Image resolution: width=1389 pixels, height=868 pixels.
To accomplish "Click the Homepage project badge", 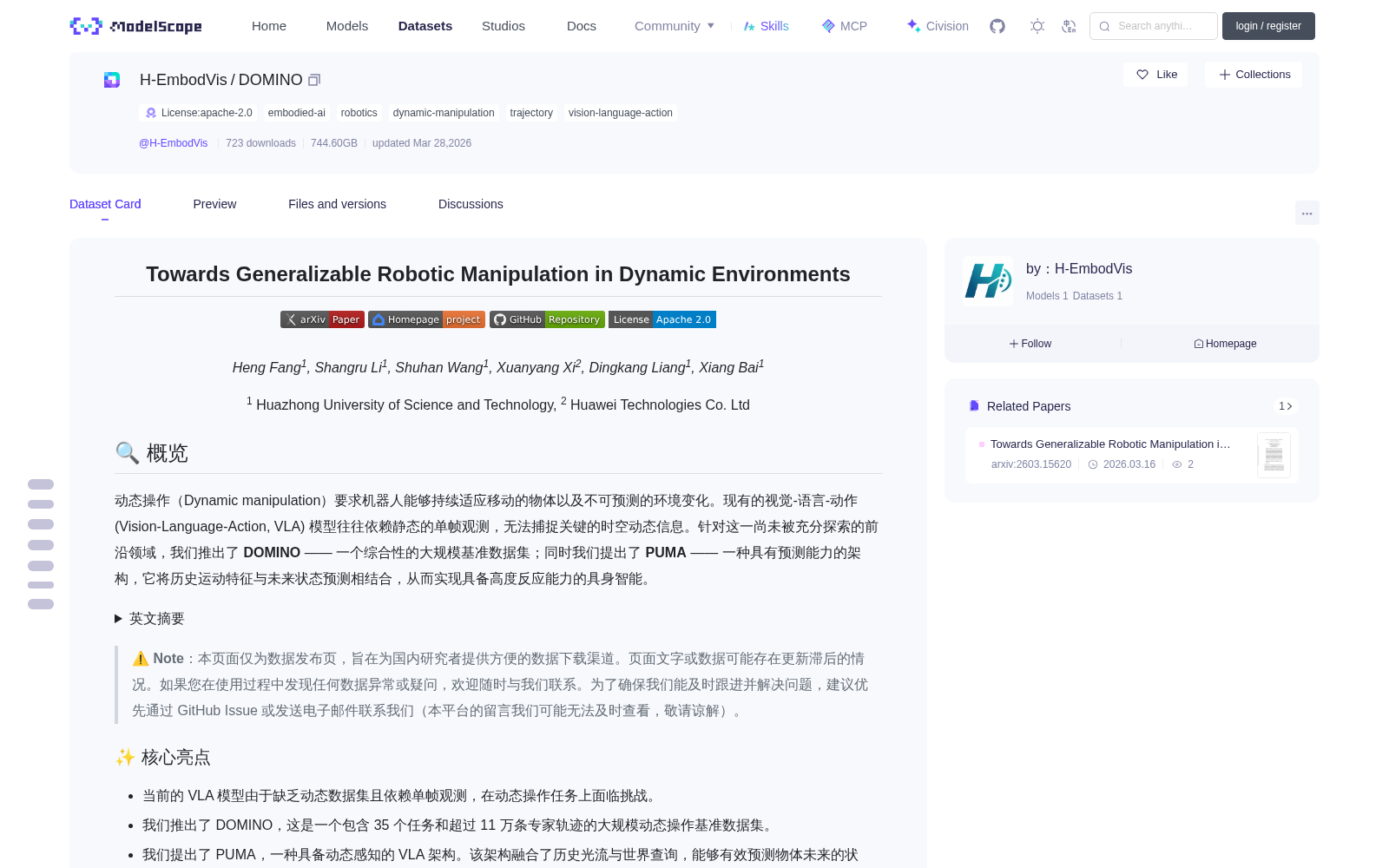I will [426, 319].
